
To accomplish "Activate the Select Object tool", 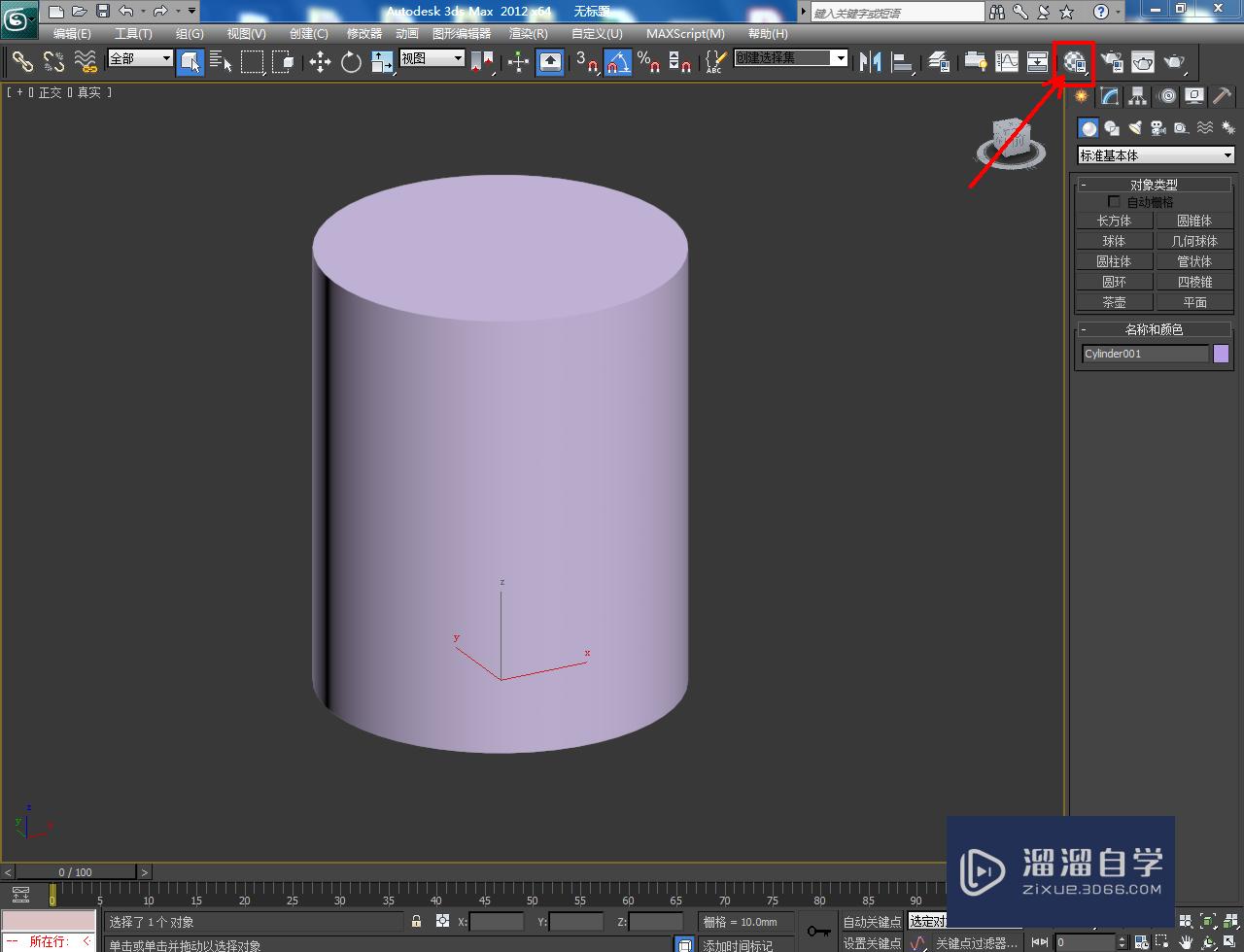I will click(x=190, y=62).
